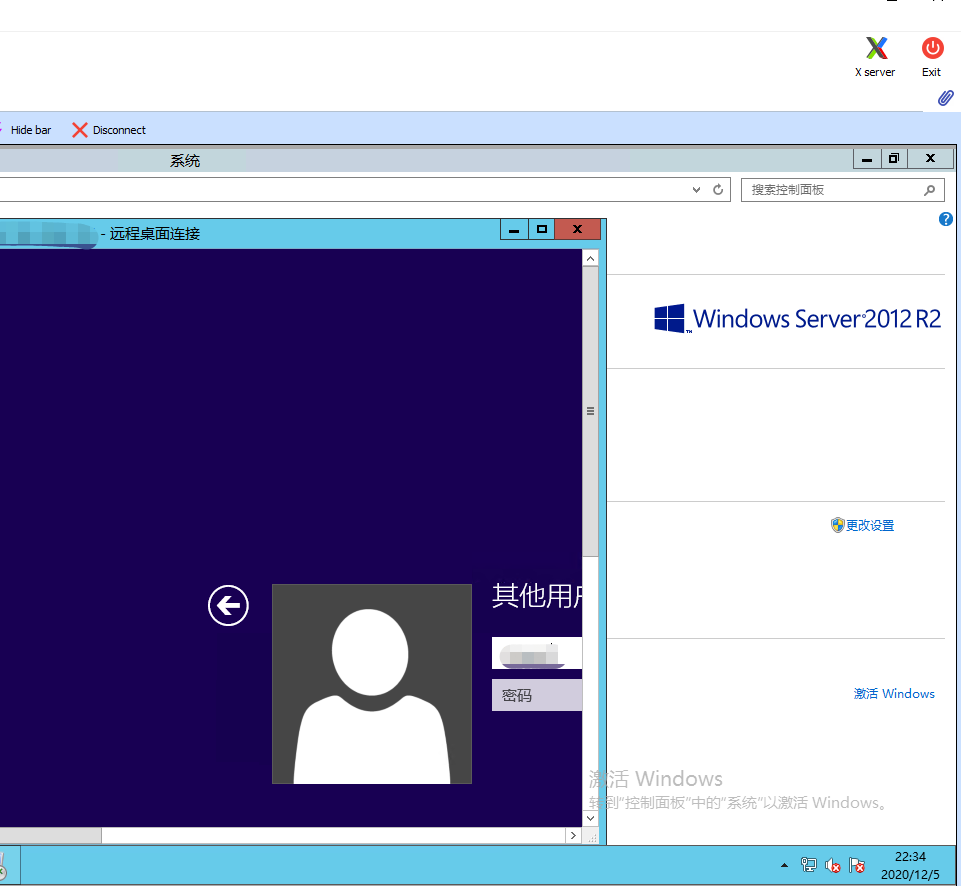The image size is (961, 886).
Task: Minimize the System control panel window
Action: [867, 159]
